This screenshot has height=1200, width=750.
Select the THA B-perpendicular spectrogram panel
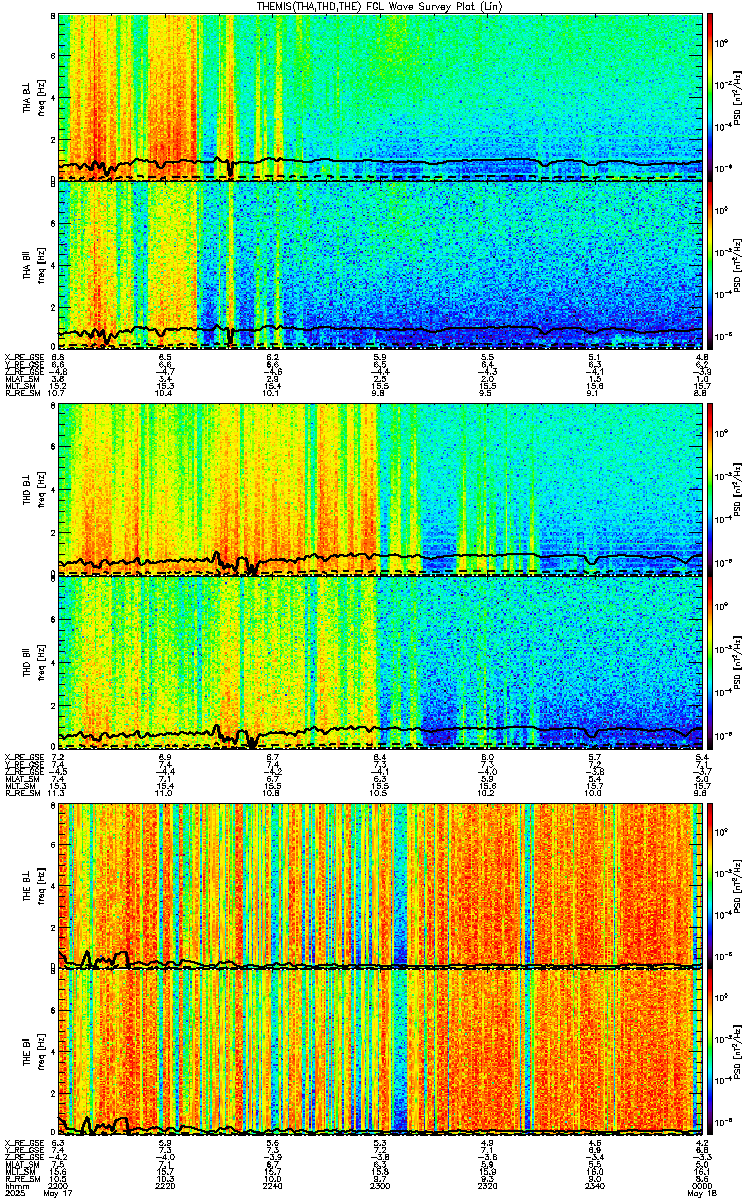pos(380,97)
